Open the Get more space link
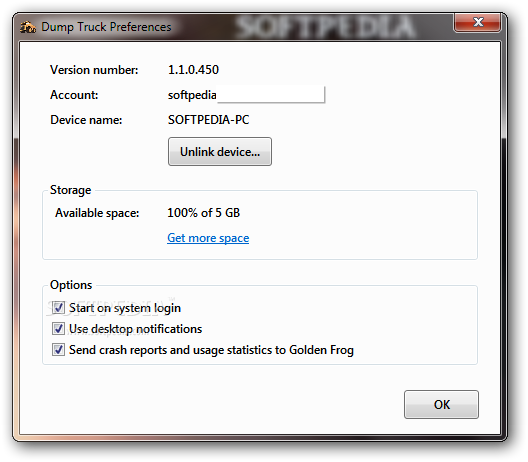Viewport: 528px width, 462px height. point(208,238)
